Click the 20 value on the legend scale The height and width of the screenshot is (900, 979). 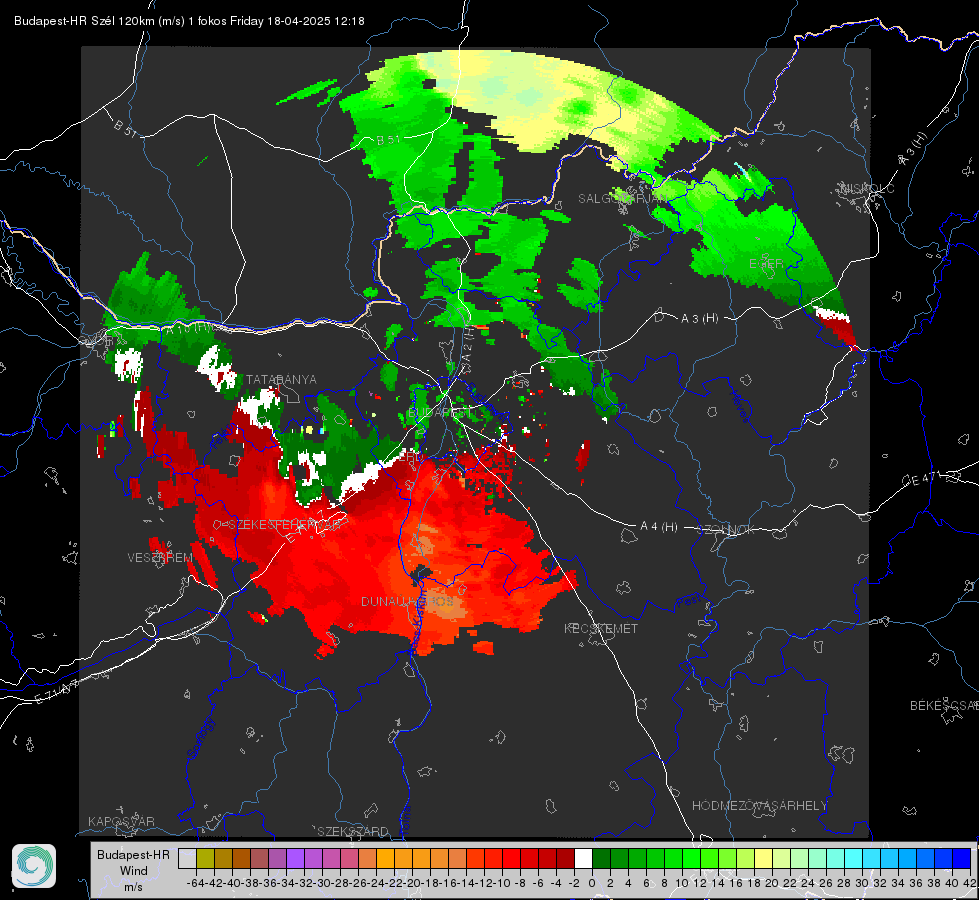[x=772, y=883]
